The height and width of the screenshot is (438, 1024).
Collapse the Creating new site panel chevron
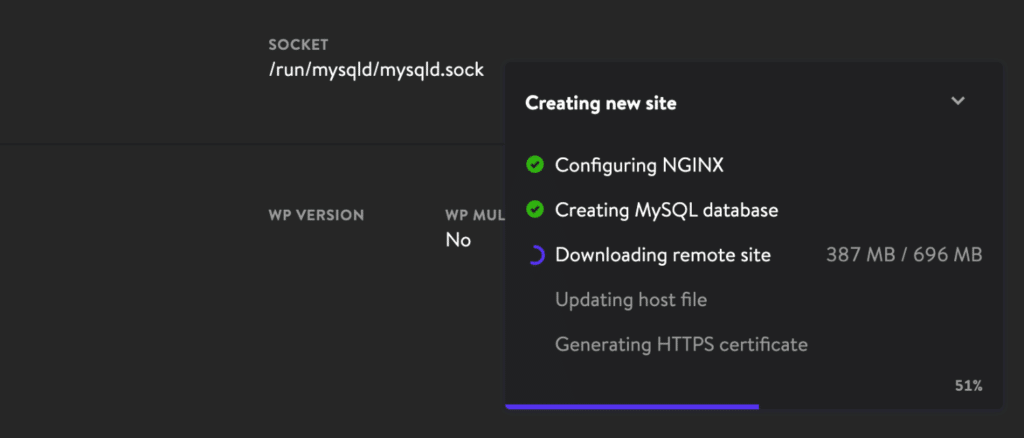point(957,101)
